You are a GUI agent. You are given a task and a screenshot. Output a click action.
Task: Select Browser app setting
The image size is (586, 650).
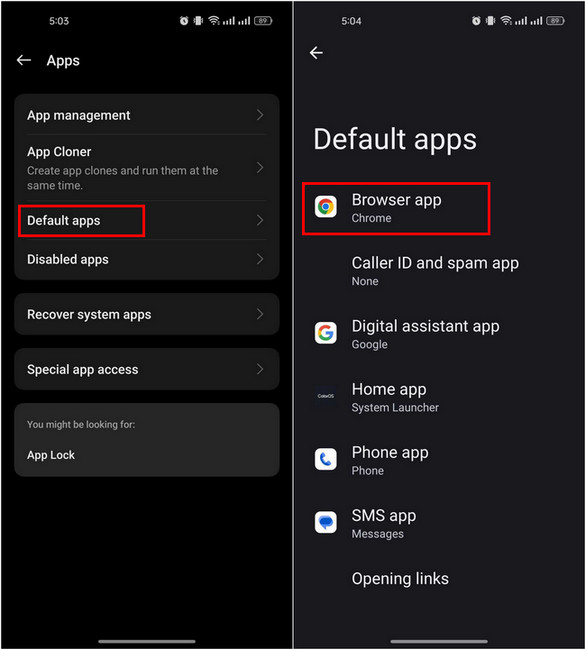(439, 208)
